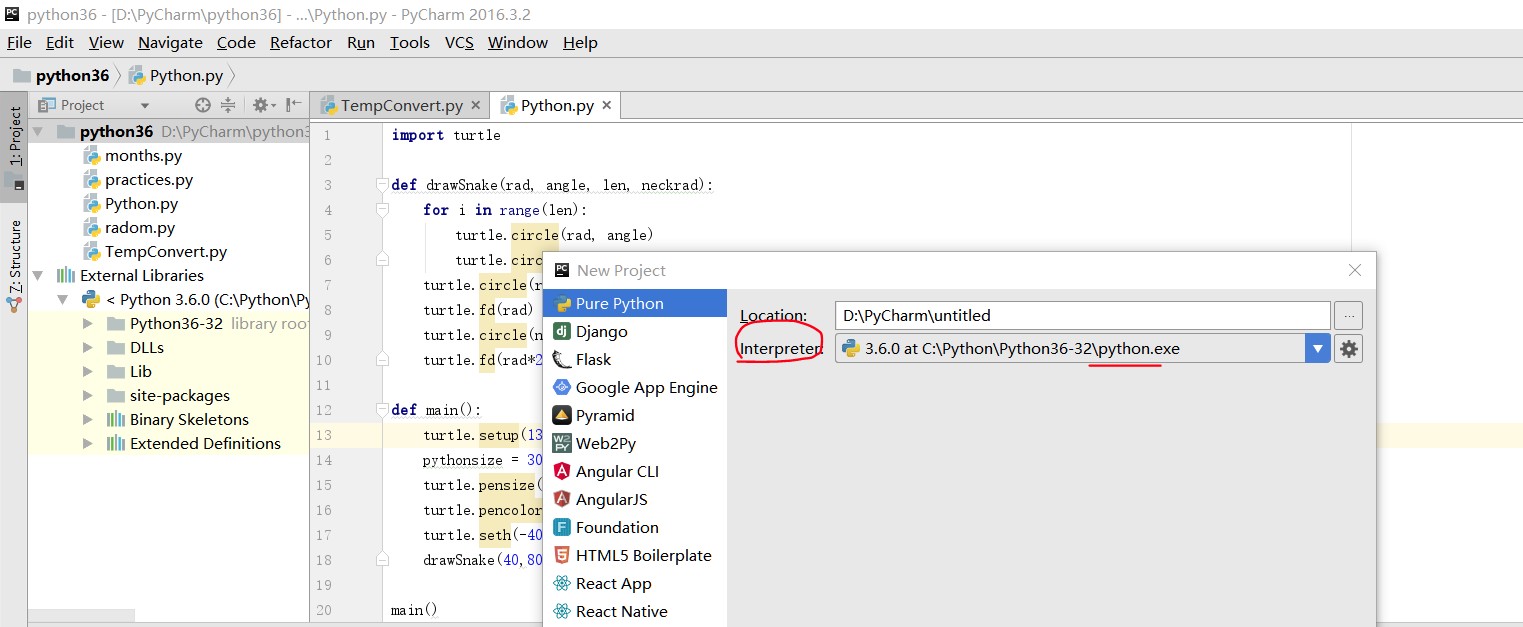
Task: Collapse the Python 3.6.0 interpreter node
Action: point(63,299)
